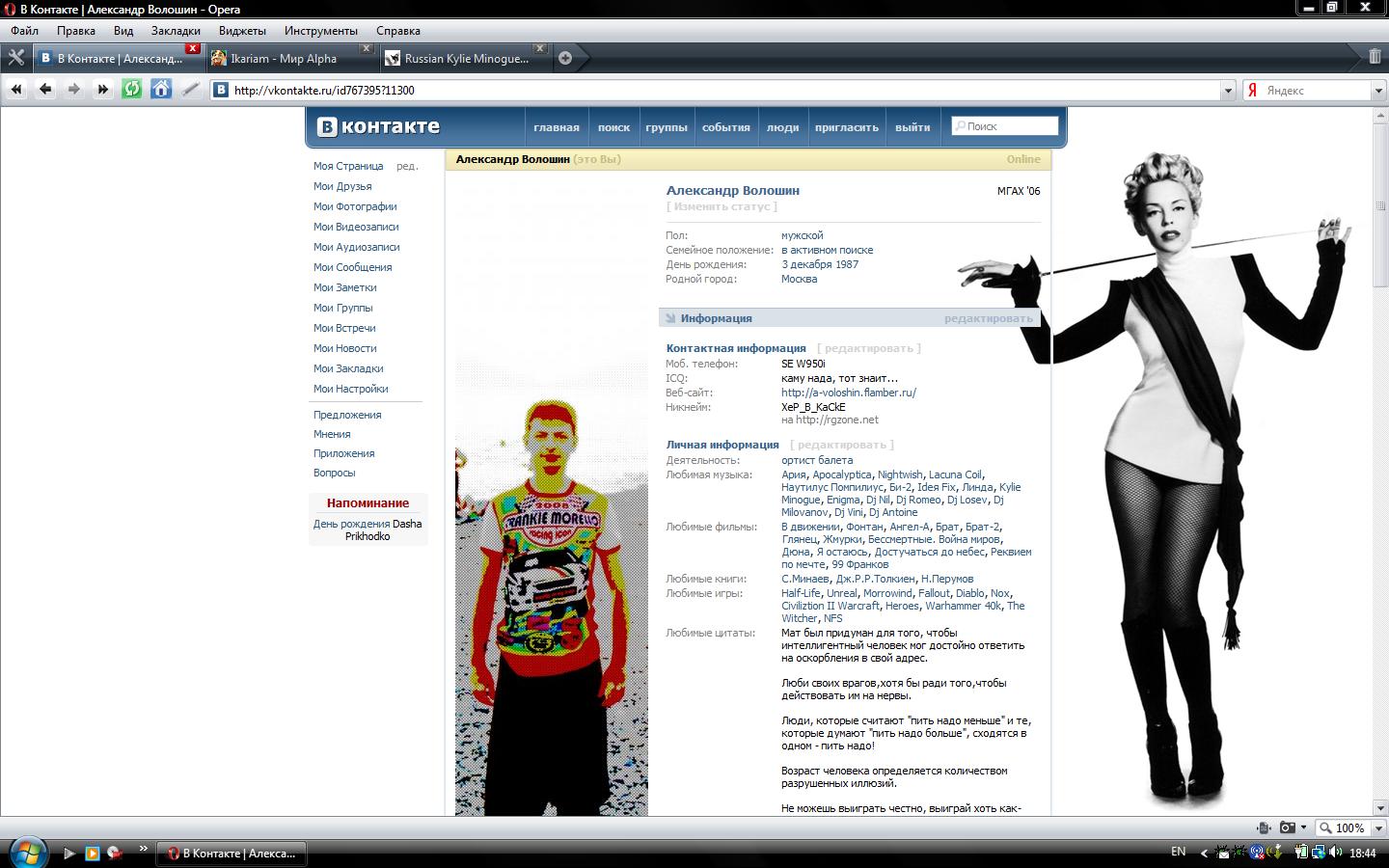Open Мои Сообщения in sidebar
Viewport: 1389px width, 868px height.
point(353,267)
